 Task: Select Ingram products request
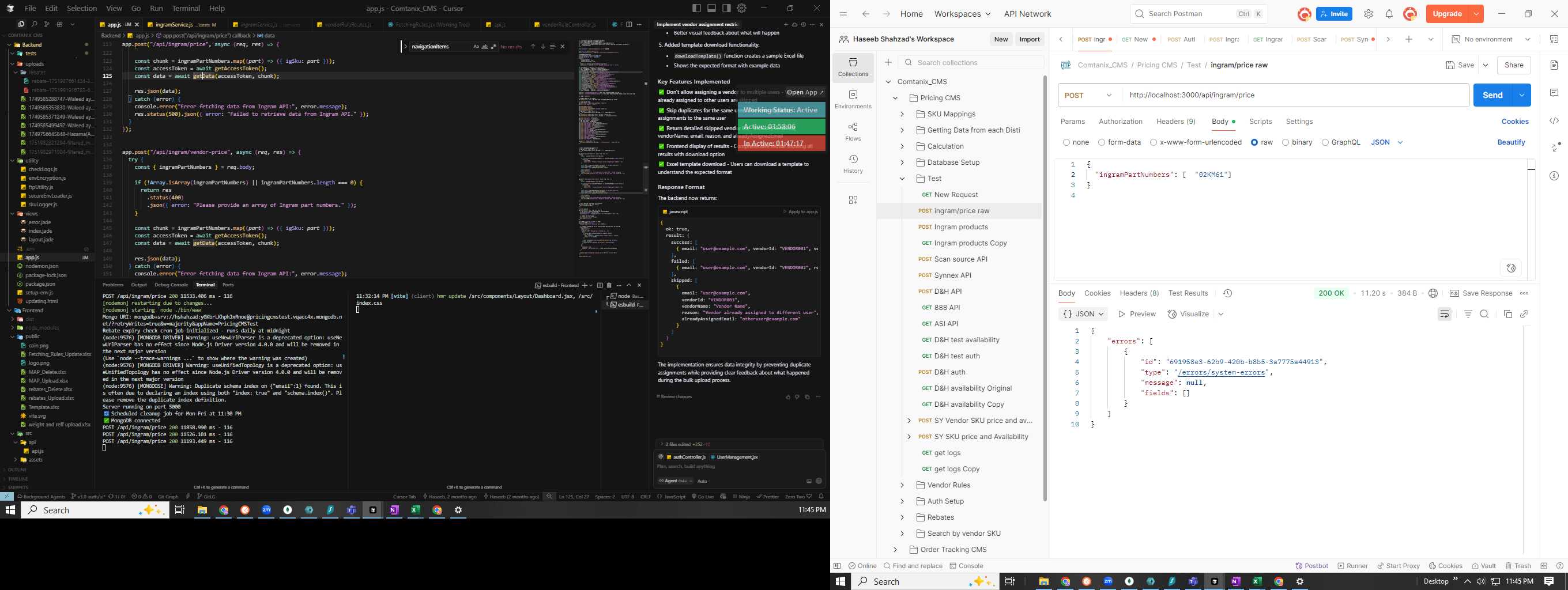[x=960, y=227]
